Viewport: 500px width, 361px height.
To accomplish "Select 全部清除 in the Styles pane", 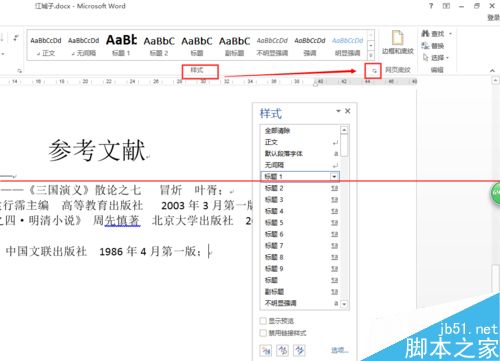I will pyautogui.click(x=300, y=131).
